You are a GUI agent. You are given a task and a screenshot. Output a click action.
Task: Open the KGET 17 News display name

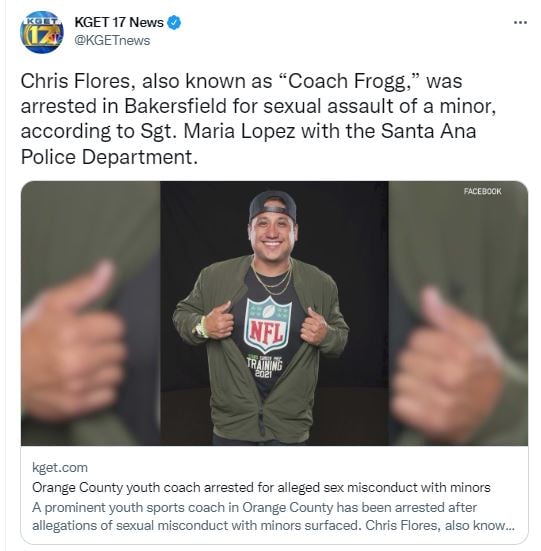pyautogui.click(x=119, y=22)
